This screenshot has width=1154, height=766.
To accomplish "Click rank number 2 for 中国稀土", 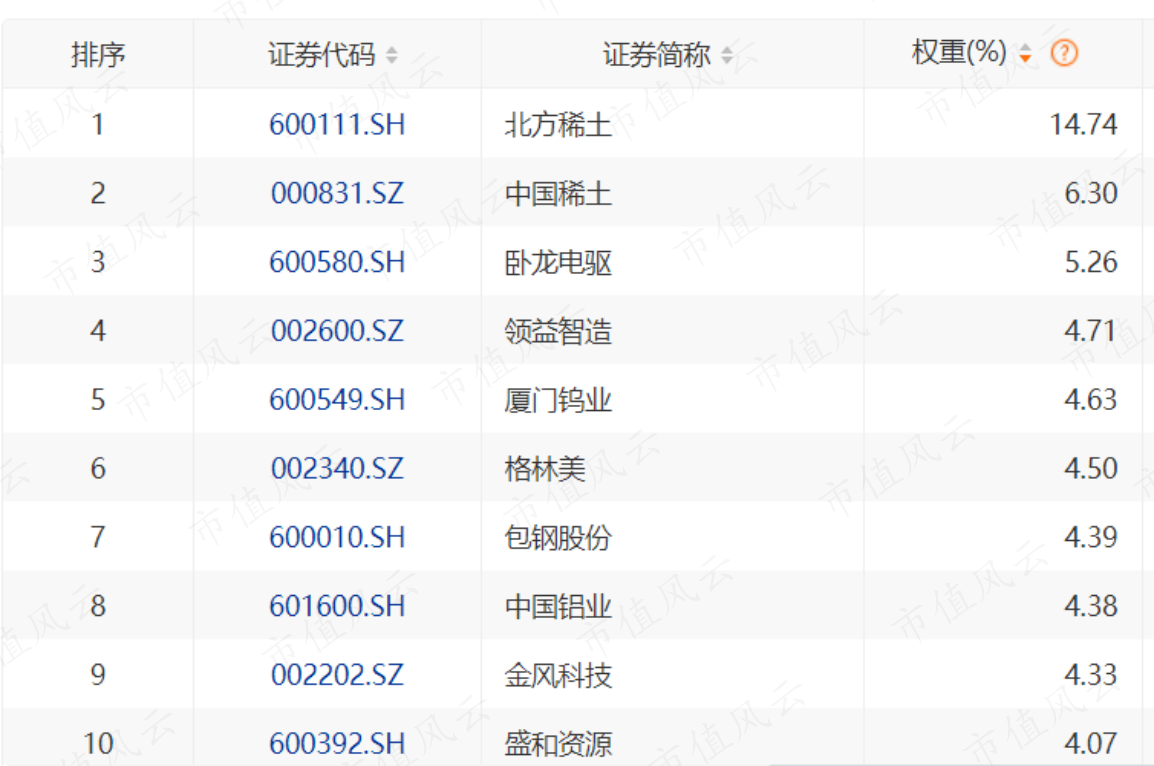I will tap(98, 194).
